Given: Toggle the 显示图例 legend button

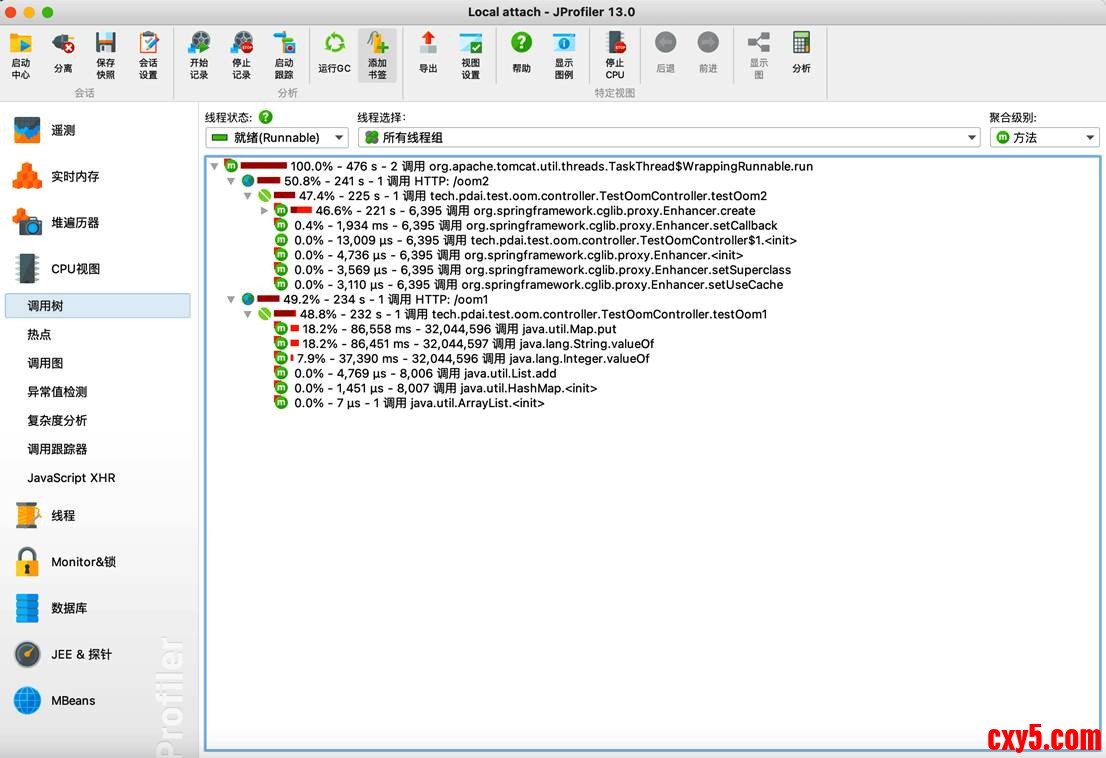Looking at the screenshot, I should coord(564,54).
